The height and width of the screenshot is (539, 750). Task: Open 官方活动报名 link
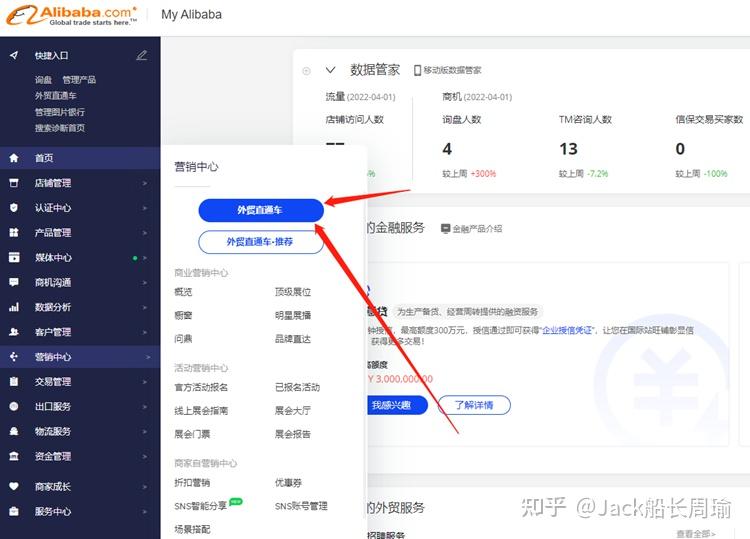tap(201, 387)
